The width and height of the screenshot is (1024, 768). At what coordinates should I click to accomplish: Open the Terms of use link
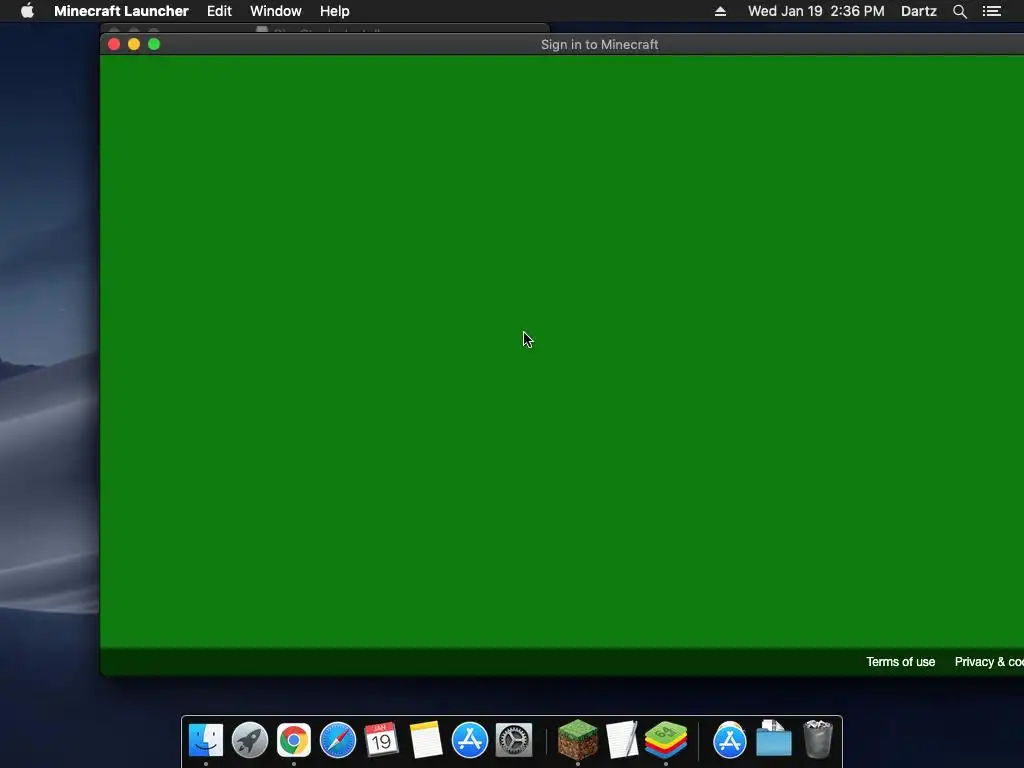[x=900, y=662]
